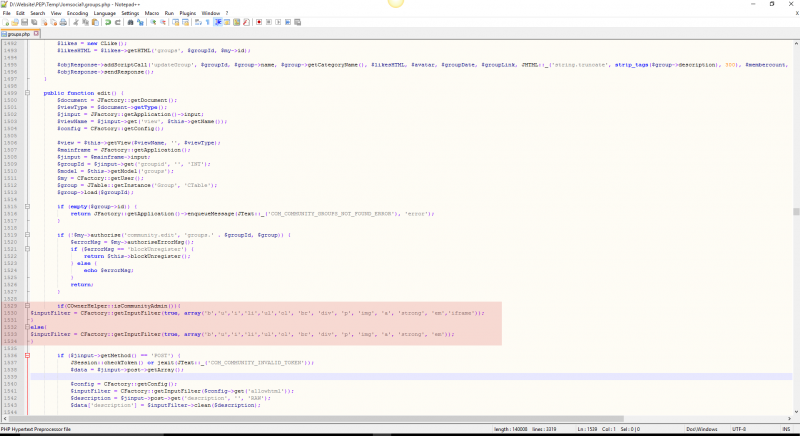
Task: Redo the edit using the Redo icon
Action: [x=117, y=22]
